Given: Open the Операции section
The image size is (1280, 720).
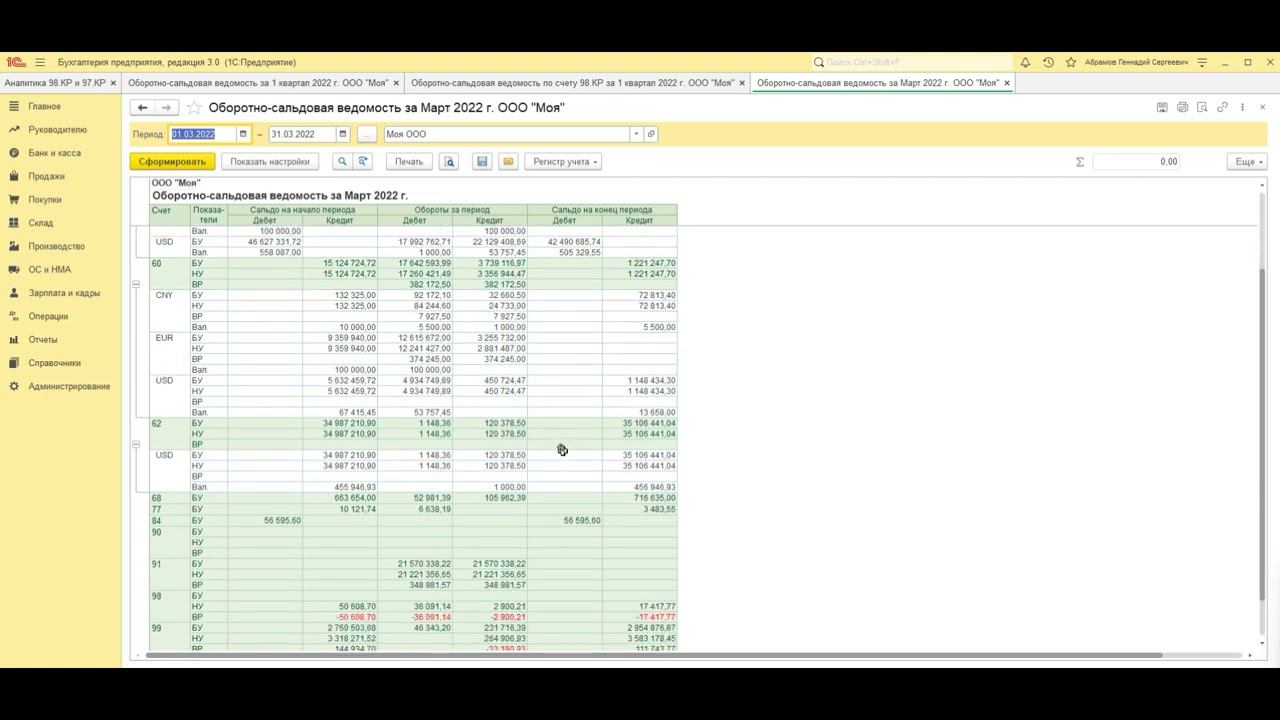Looking at the screenshot, I should [x=48, y=316].
